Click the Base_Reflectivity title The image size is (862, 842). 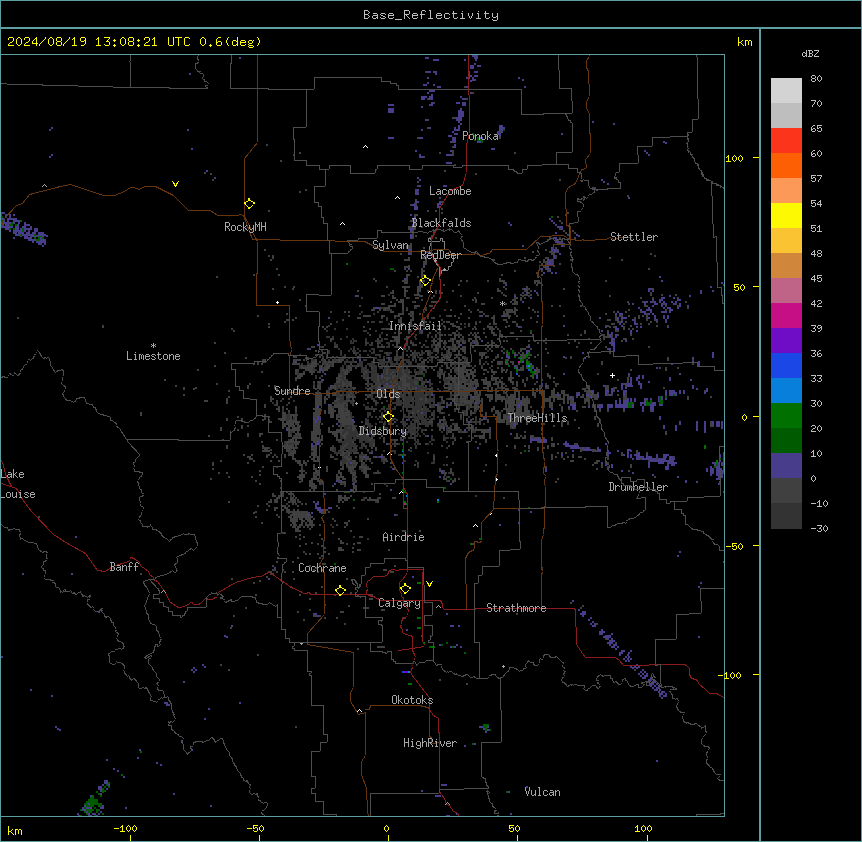point(431,15)
